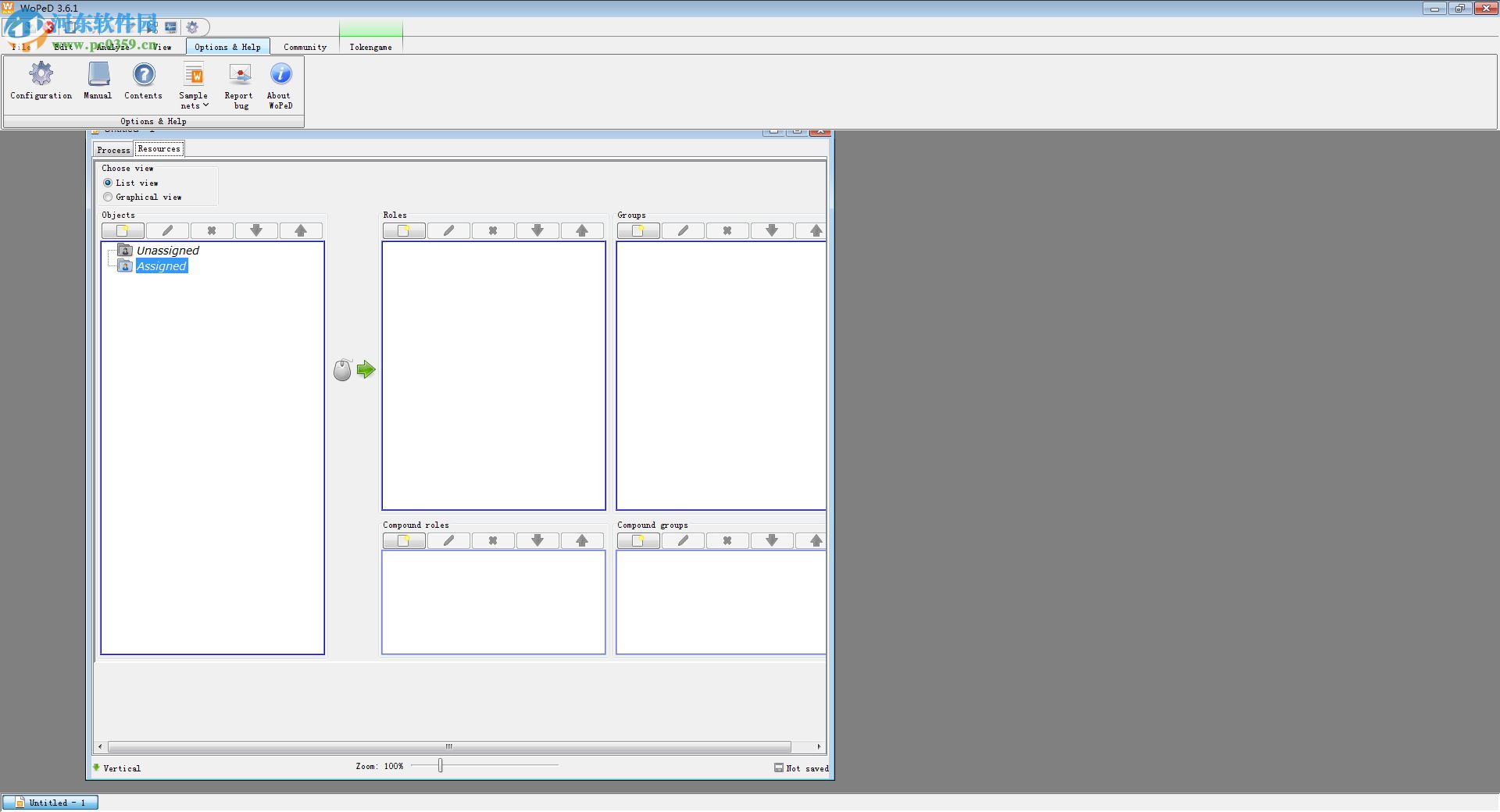This screenshot has width=1500, height=812.
Task: Select the Resources tab
Action: [159, 148]
